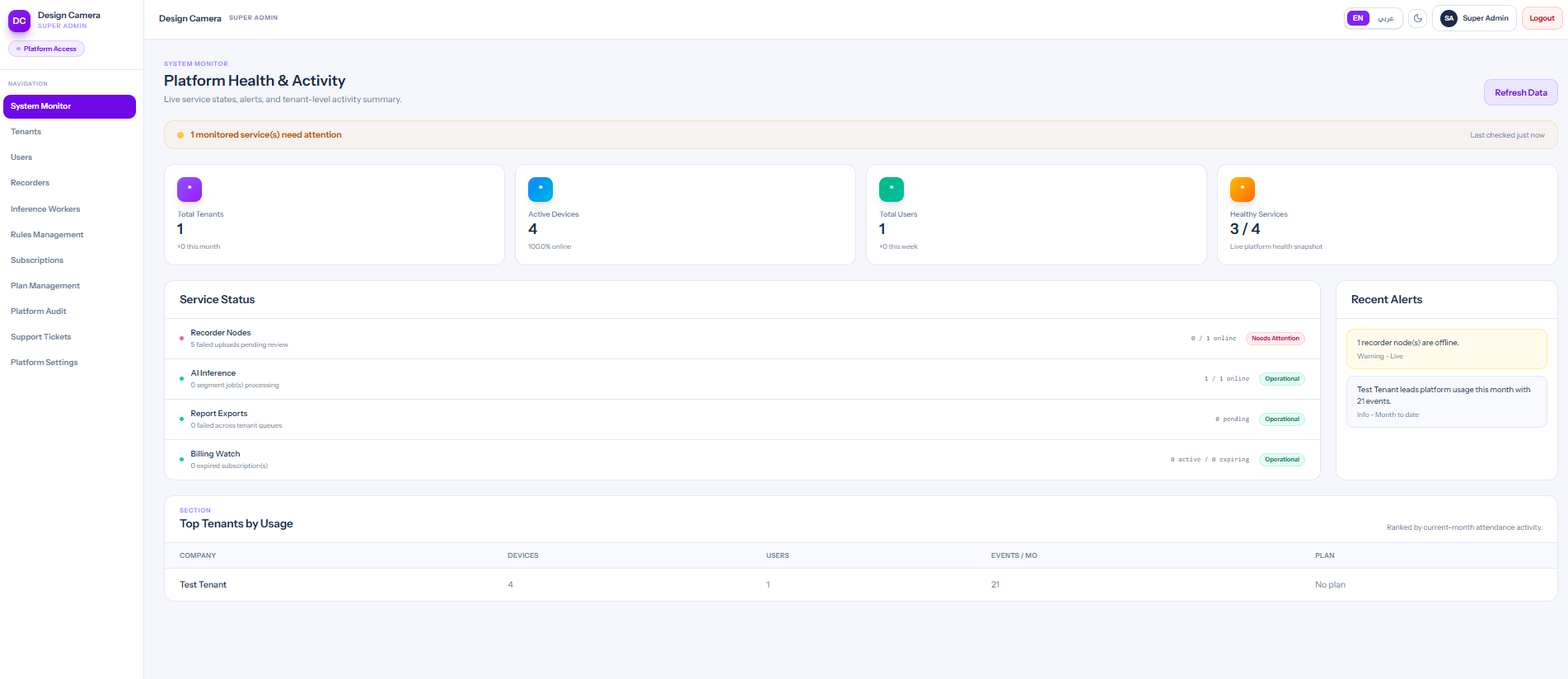This screenshot has height=679, width=1568.
Task: Click the yellow alert banner dot
Action: (x=180, y=135)
